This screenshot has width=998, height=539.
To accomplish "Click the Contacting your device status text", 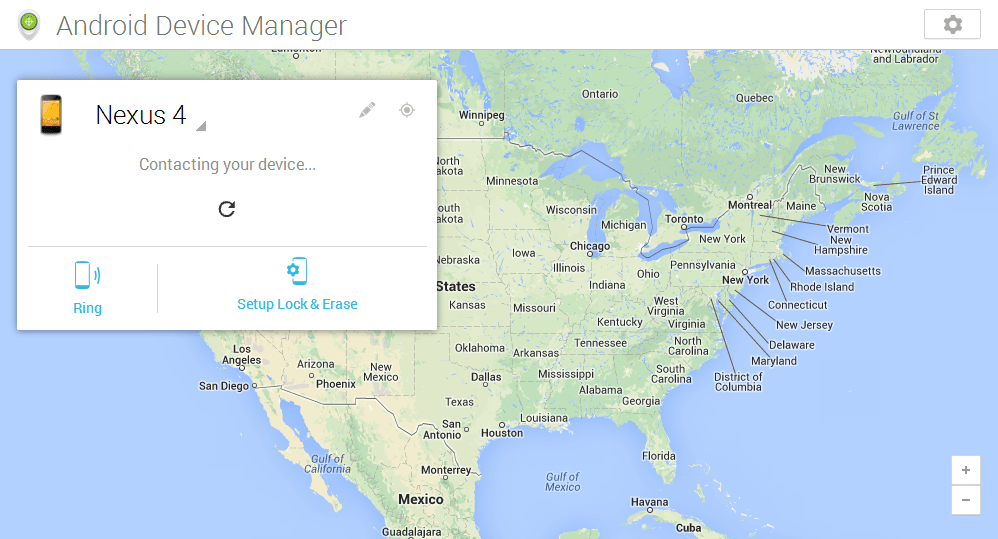I will [x=227, y=164].
